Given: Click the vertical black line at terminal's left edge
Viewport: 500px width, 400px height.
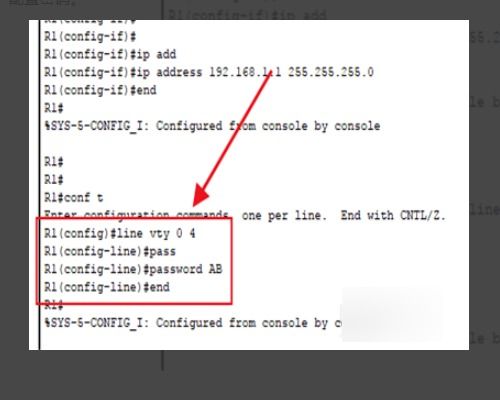Looking at the screenshot, I should pyautogui.click(x=39, y=185).
